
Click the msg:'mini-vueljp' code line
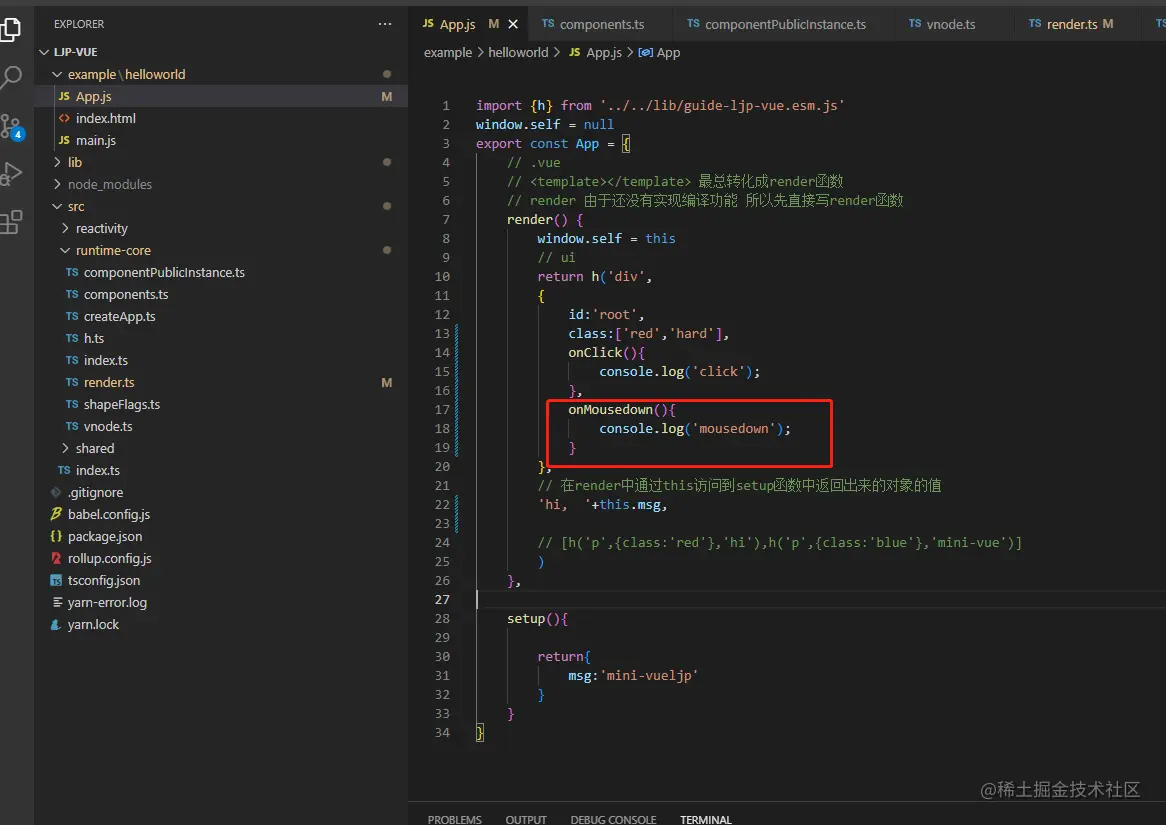633,675
